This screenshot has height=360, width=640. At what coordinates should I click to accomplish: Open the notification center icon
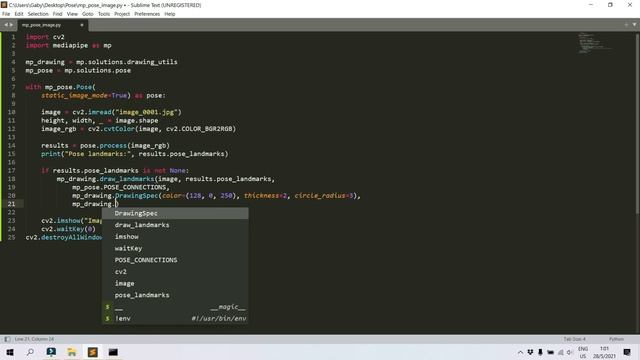(627, 352)
